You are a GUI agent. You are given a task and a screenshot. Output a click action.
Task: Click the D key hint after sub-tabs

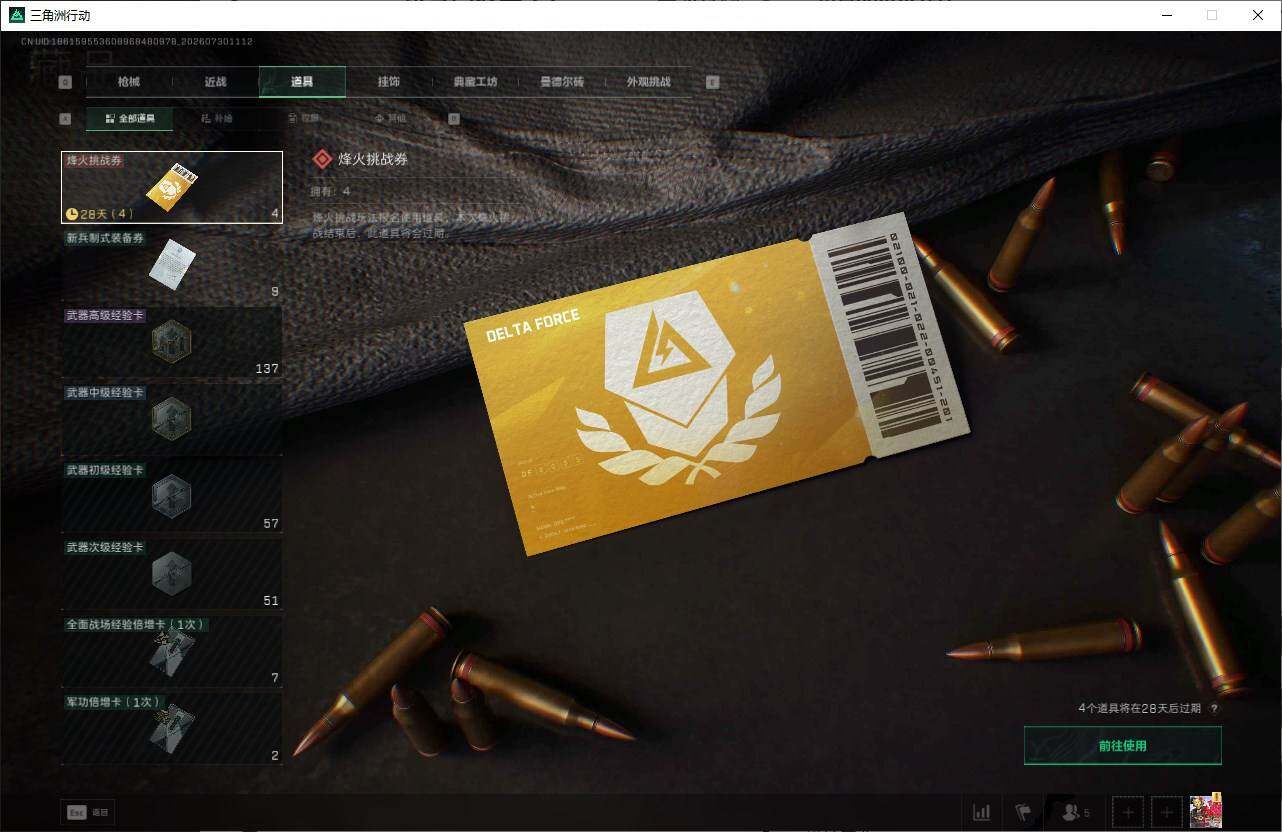[x=454, y=118]
